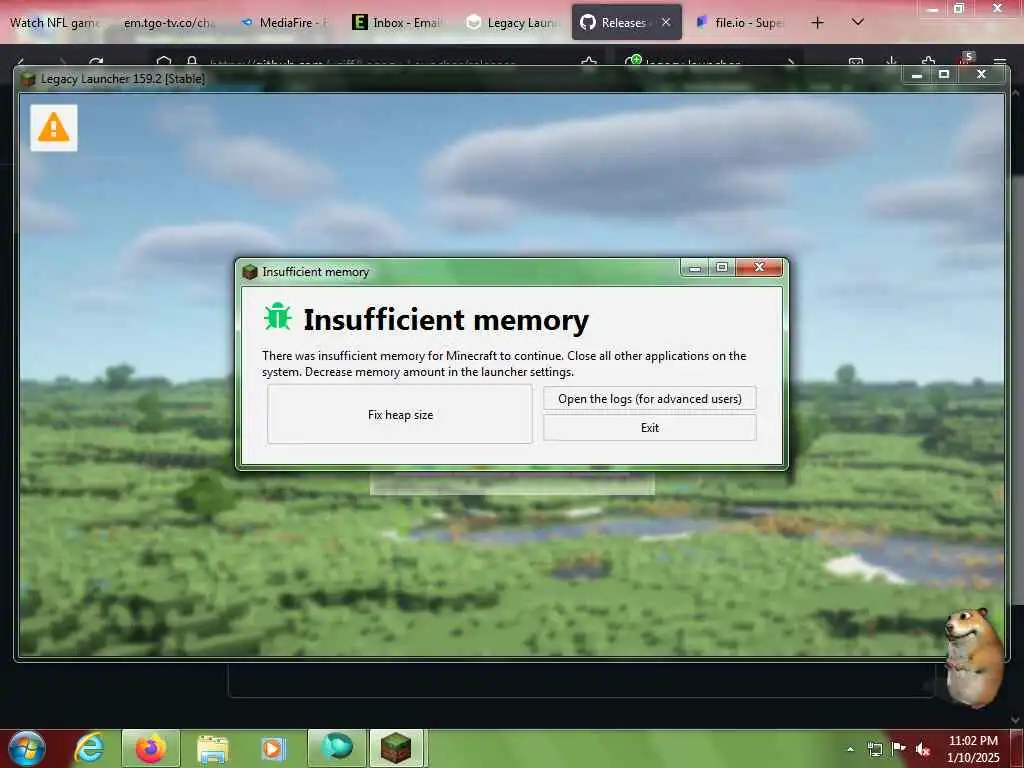Click Exit in Insufficient memory dialog
Screen dimensions: 1024x768
649,428
